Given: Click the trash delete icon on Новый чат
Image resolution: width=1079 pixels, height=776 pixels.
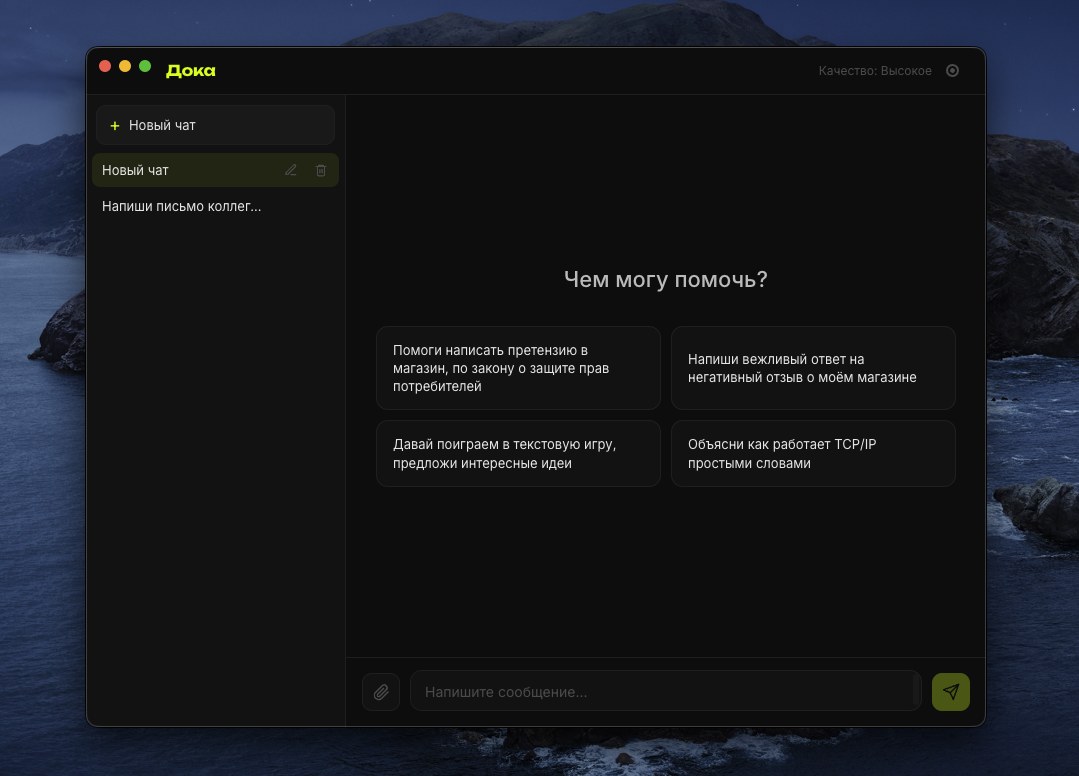Looking at the screenshot, I should tap(321, 170).
